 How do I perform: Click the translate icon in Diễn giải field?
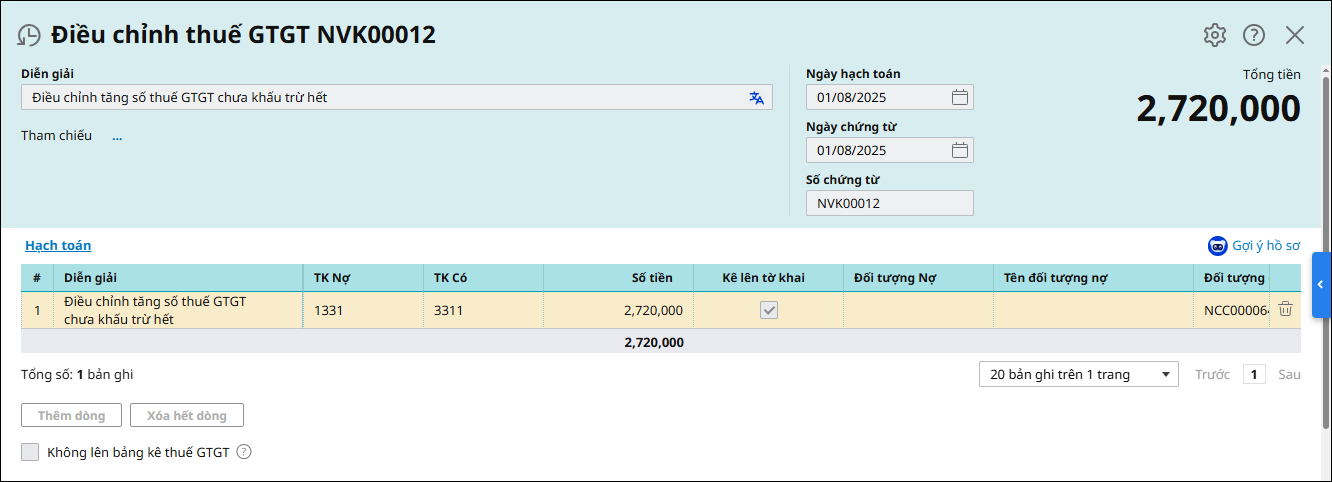click(756, 98)
